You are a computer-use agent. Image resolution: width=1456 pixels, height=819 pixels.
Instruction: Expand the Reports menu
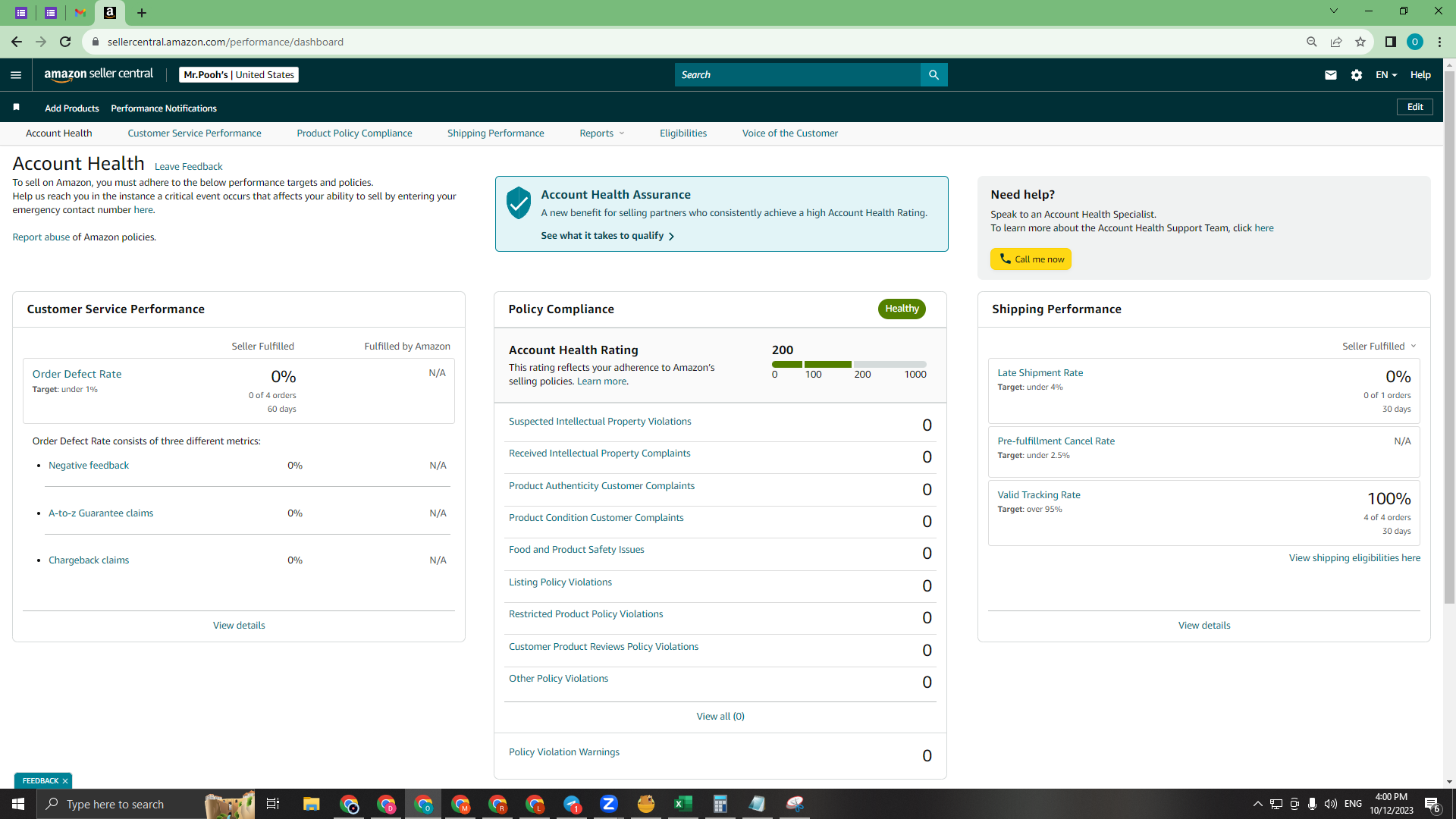[x=602, y=133]
